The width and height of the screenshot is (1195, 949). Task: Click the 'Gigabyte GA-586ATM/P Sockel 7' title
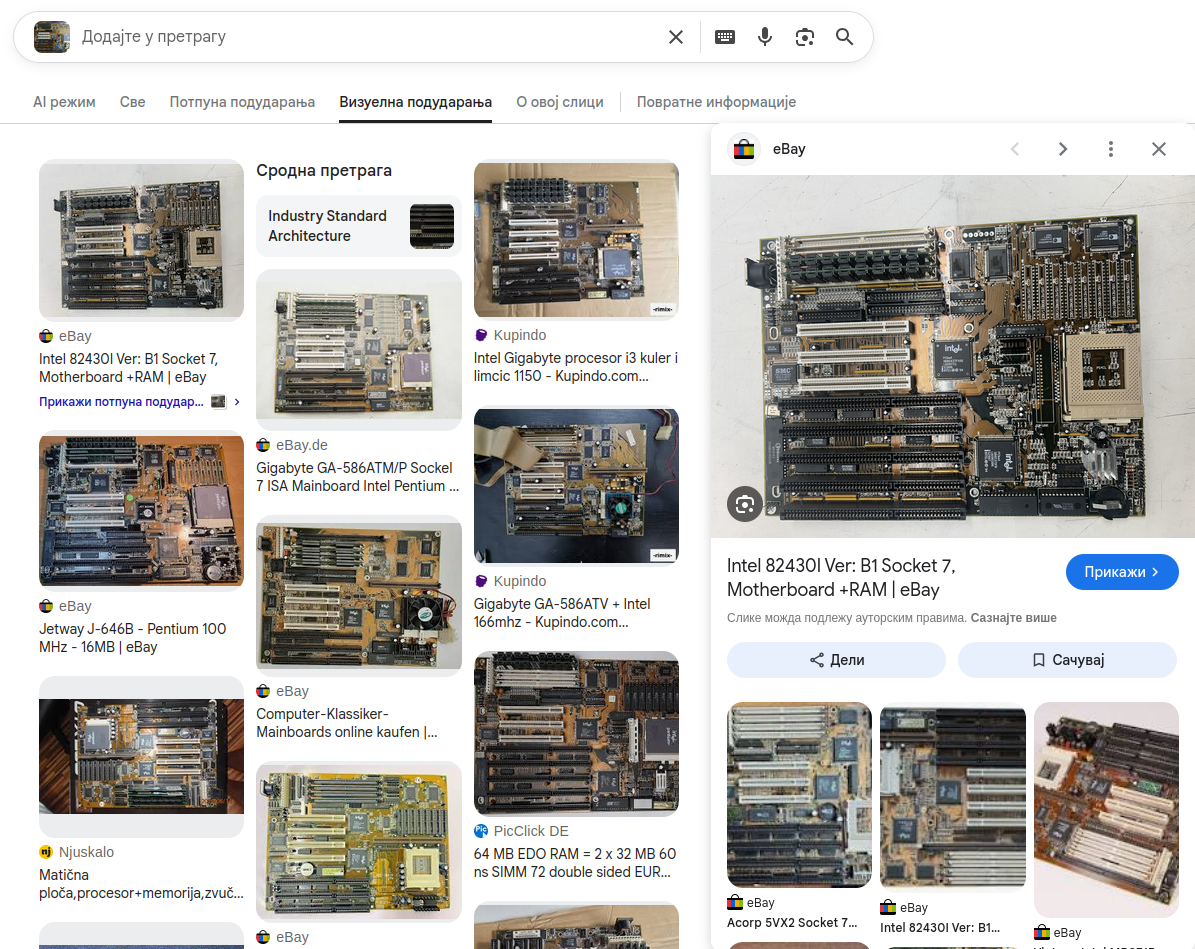tap(358, 477)
